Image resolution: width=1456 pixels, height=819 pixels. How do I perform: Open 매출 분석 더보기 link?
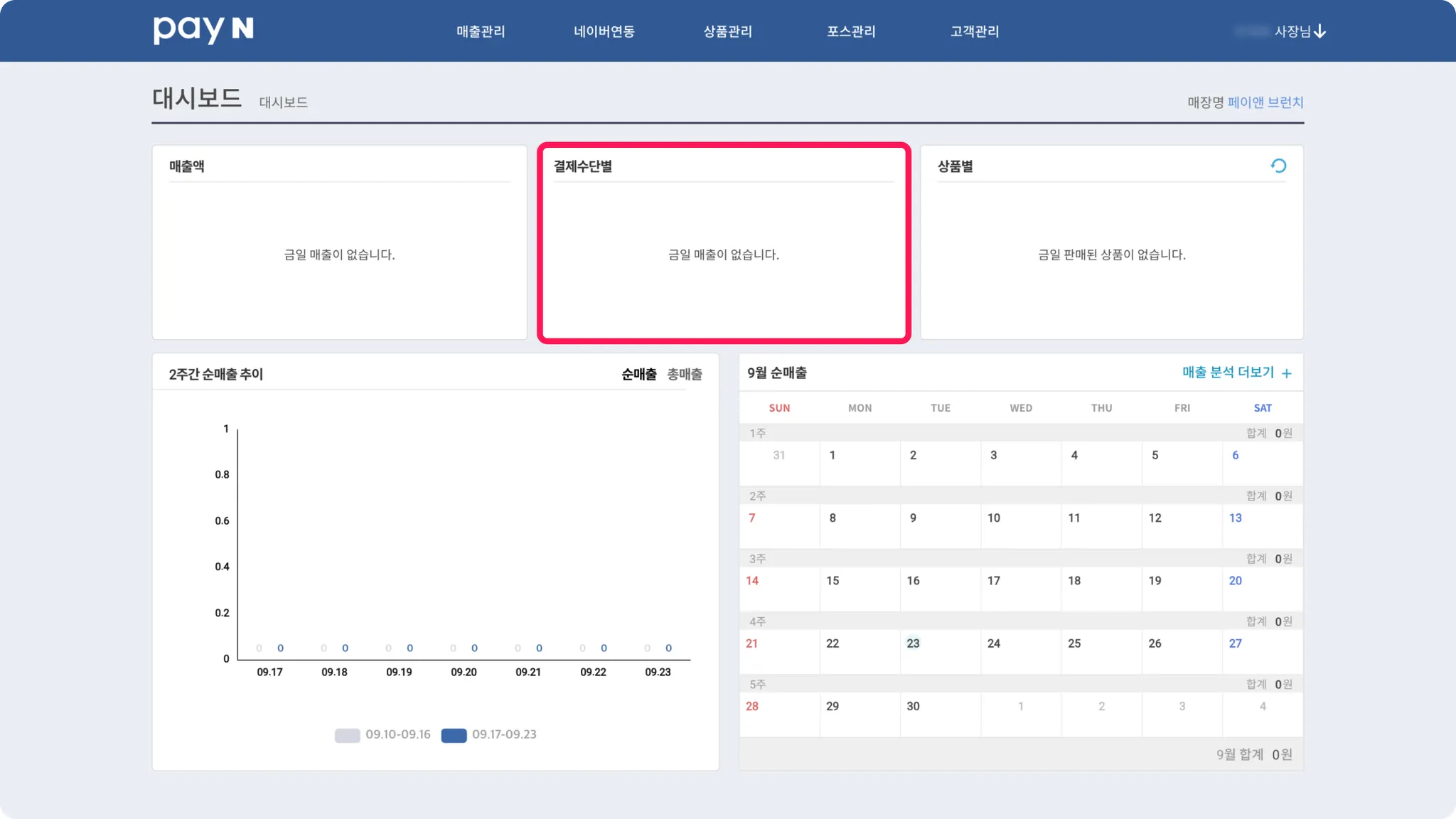coord(1228,373)
